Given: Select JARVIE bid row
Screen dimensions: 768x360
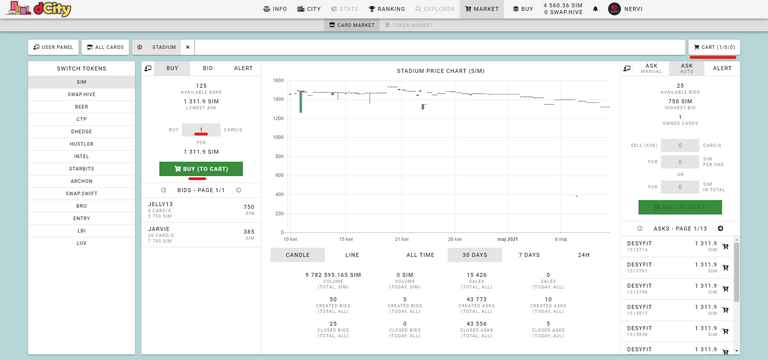Looking at the screenshot, I should pyautogui.click(x=201, y=235).
